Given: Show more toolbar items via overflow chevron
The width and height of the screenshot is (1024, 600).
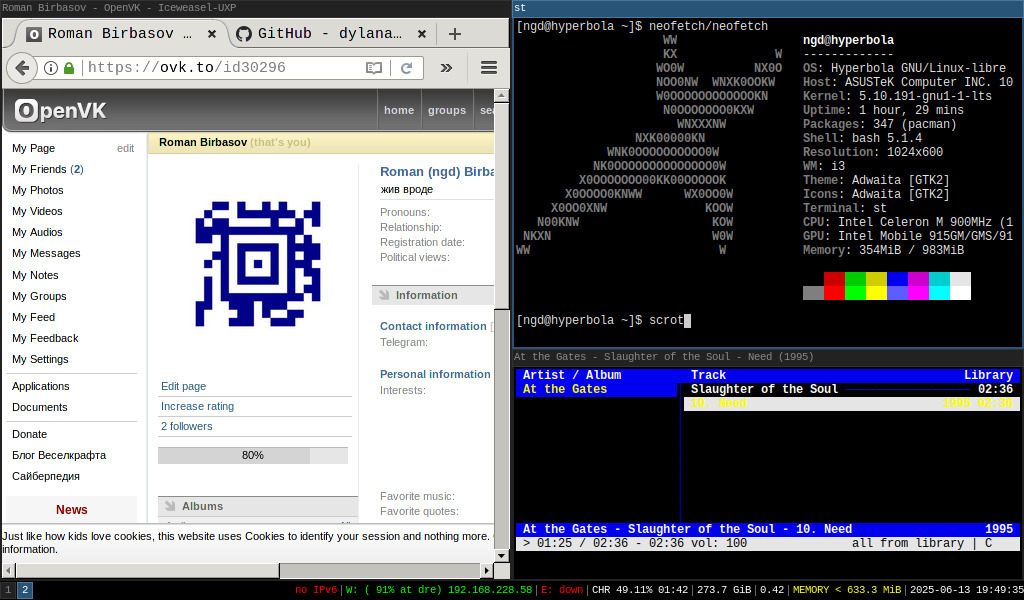Looking at the screenshot, I should click(446, 68).
